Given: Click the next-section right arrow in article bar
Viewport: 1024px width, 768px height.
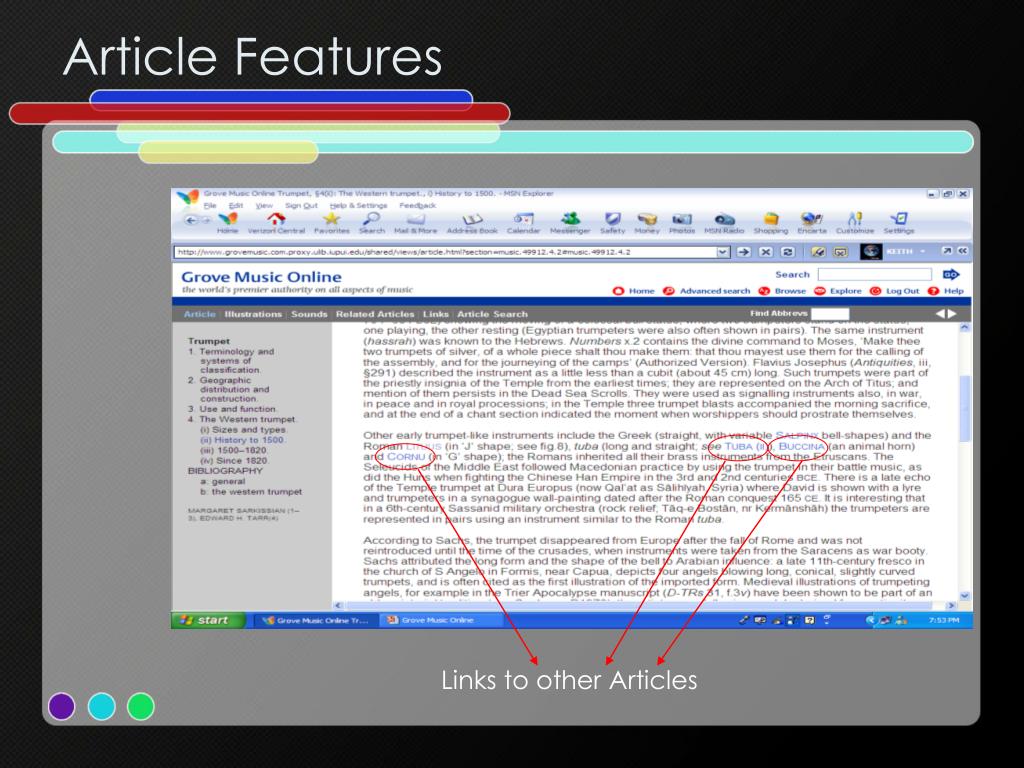Looking at the screenshot, I should (952, 313).
